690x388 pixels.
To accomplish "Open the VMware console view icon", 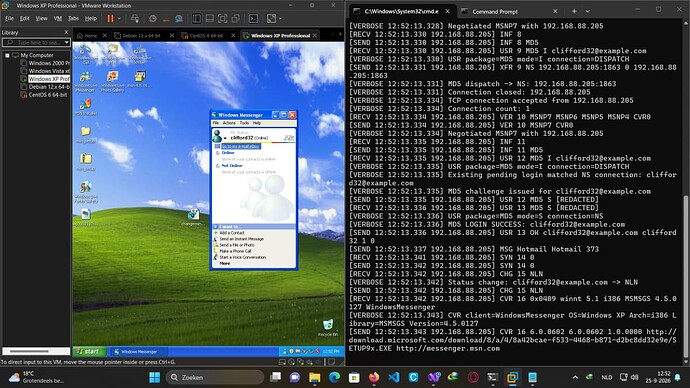I will point(253,18).
